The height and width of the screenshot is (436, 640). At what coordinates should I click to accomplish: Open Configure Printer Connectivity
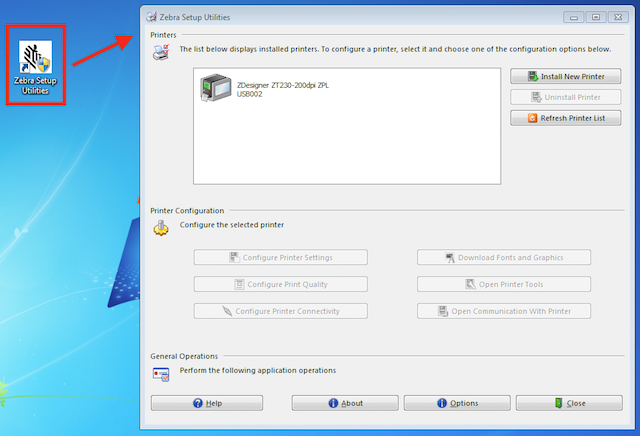click(280, 311)
